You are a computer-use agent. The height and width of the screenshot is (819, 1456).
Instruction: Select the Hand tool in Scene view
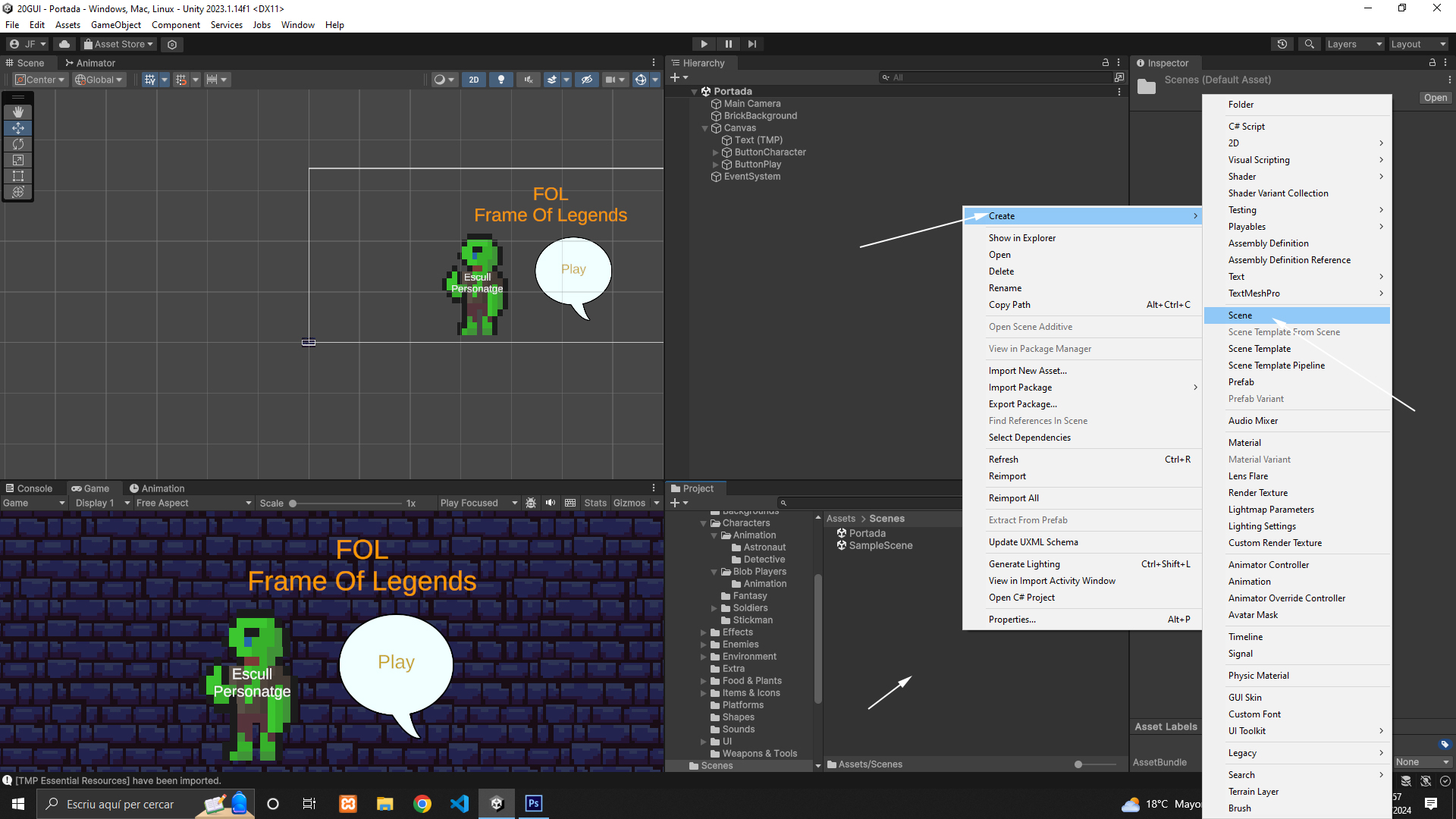[18, 111]
